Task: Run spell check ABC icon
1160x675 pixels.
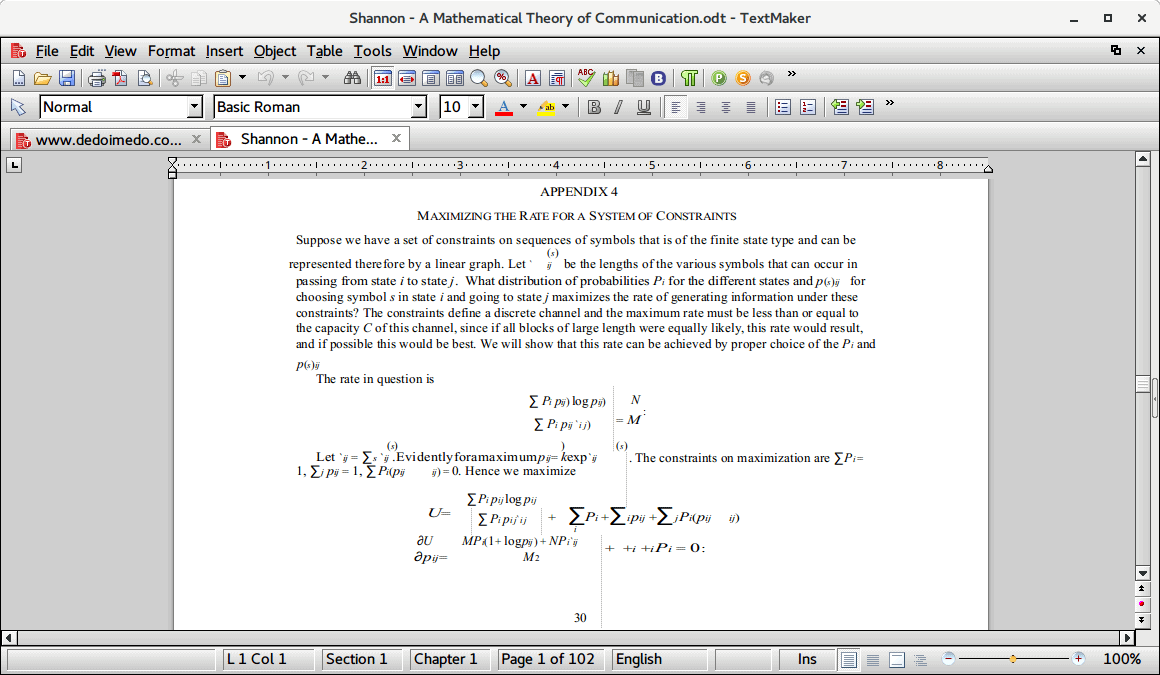Action: [x=586, y=77]
